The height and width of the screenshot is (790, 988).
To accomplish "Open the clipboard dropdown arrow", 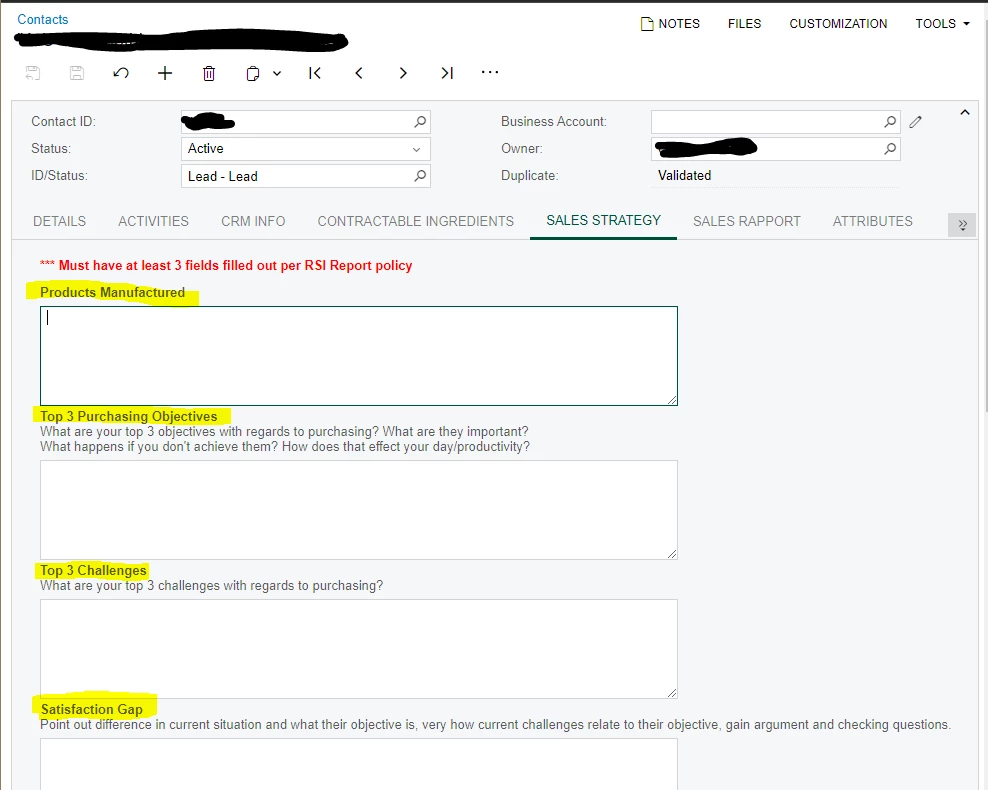I will (277, 74).
